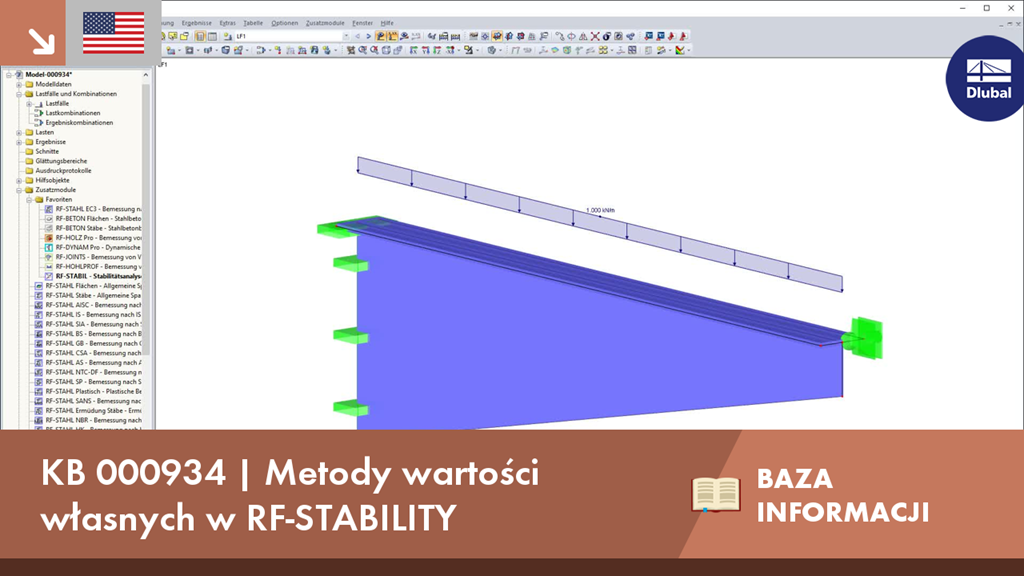Image resolution: width=1024 pixels, height=576 pixels.
Task: Select the Schnitte folder
Action: [47, 152]
